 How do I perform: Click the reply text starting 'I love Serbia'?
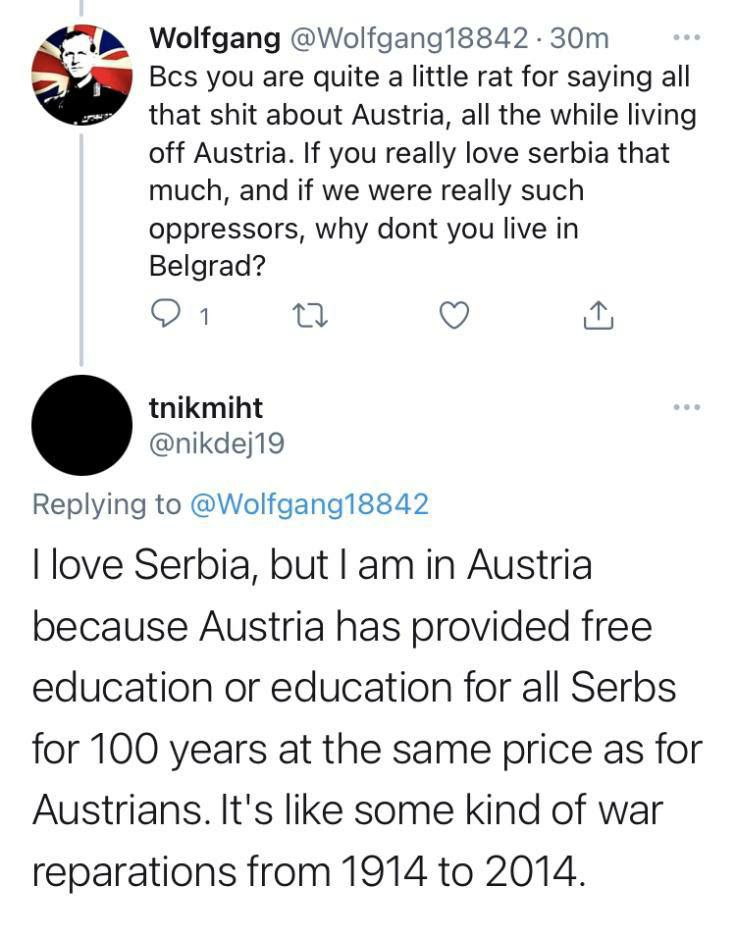point(366,717)
